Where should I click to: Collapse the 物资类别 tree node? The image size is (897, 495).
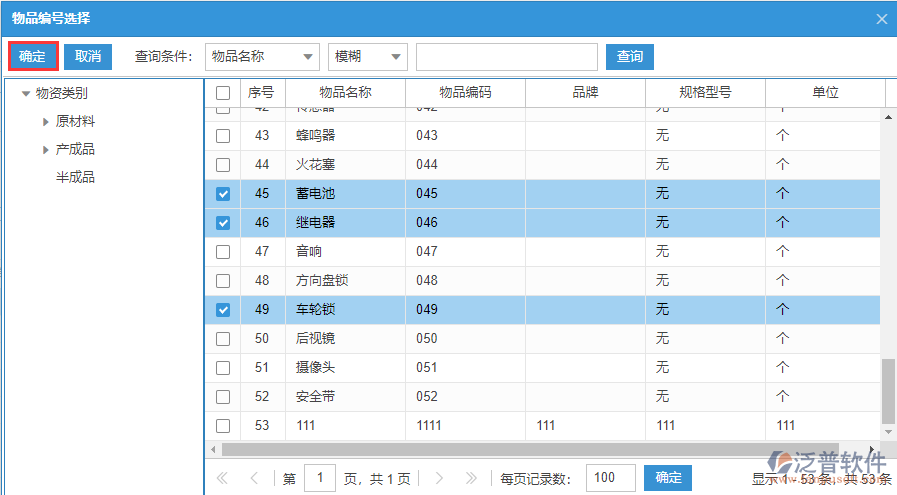click(x=26, y=93)
